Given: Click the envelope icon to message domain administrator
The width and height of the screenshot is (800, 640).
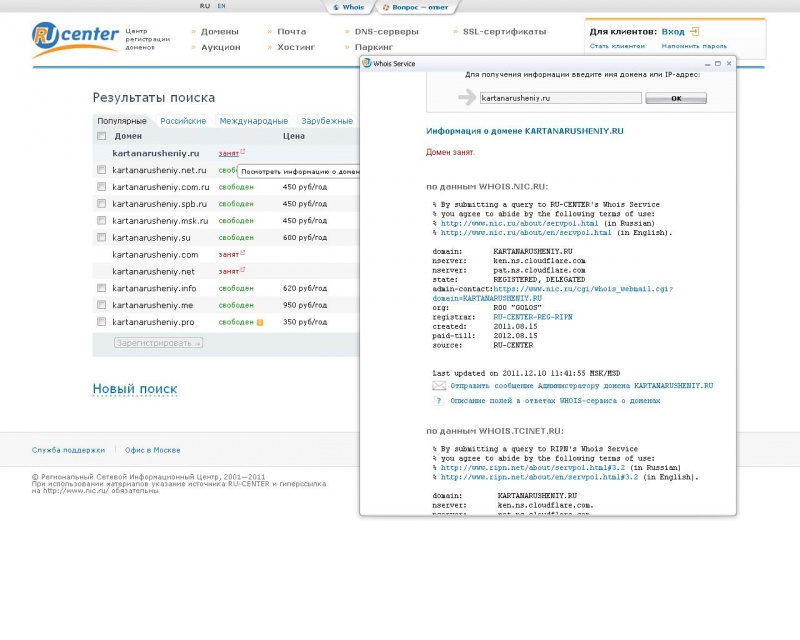Looking at the screenshot, I should [439, 386].
